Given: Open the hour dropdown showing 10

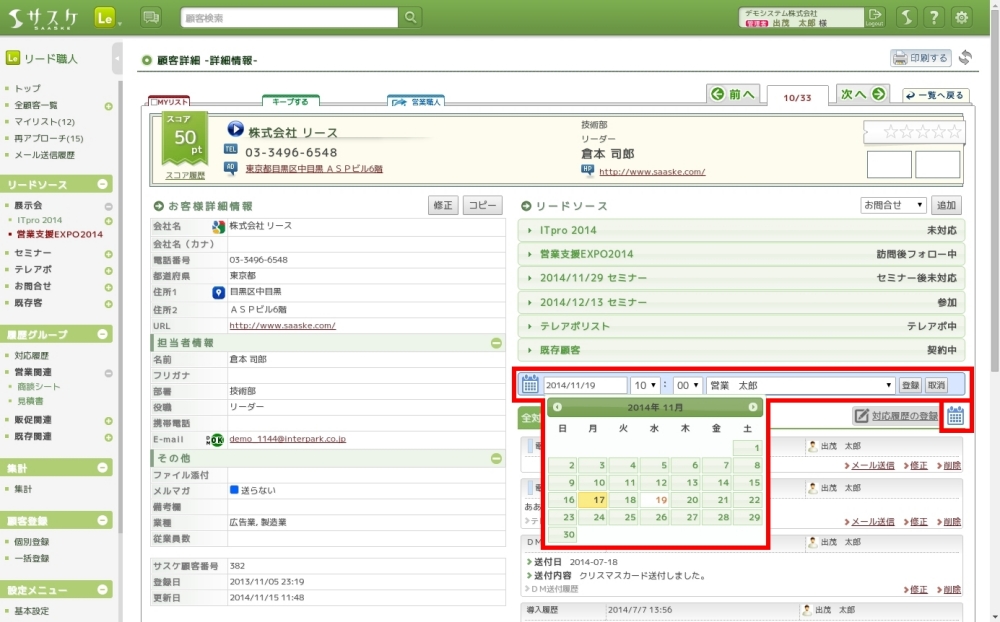Looking at the screenshot, I should point(645,385).
